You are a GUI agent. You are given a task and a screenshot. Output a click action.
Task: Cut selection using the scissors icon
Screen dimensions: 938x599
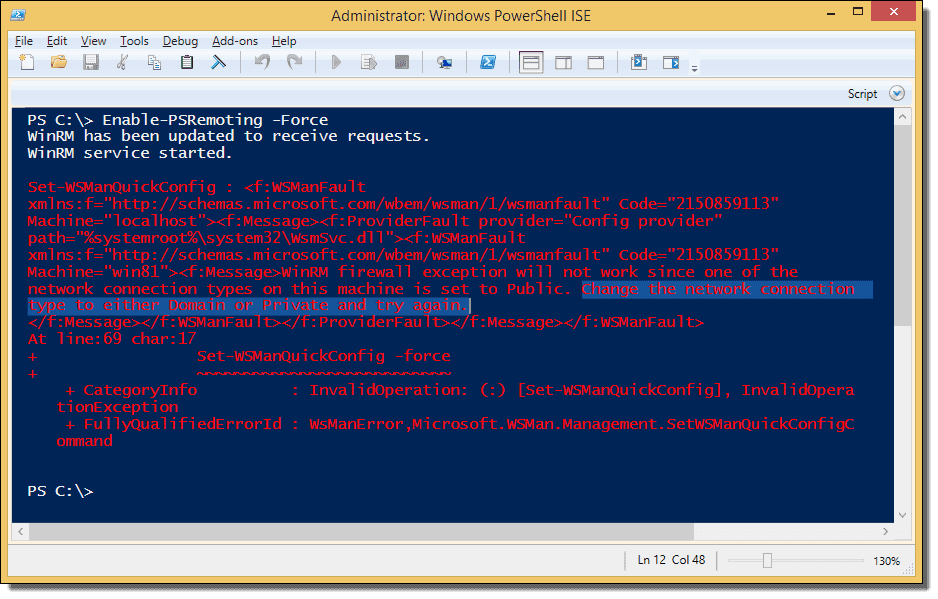[x=123, y=62]
